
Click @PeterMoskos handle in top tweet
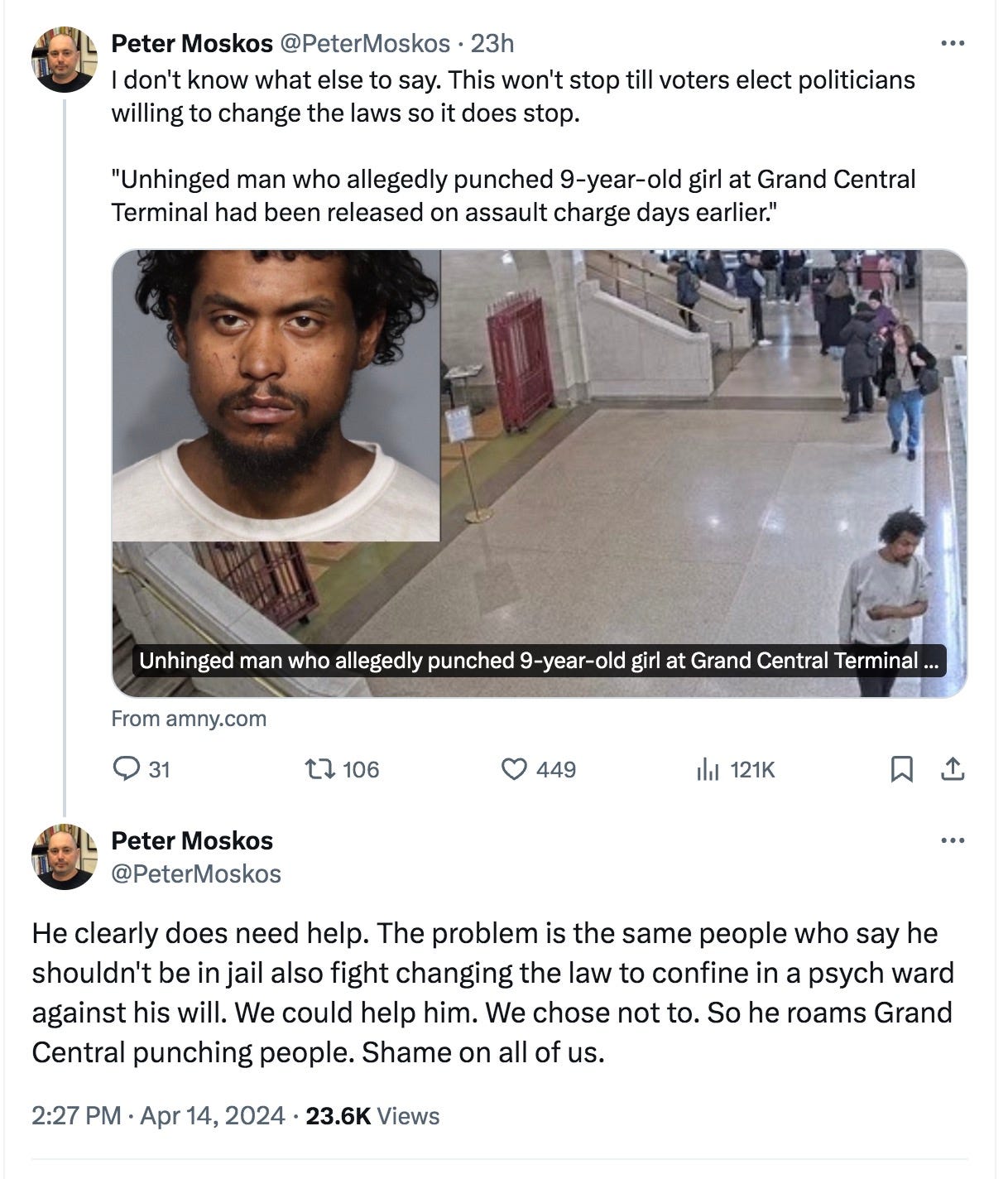(365, 43)
